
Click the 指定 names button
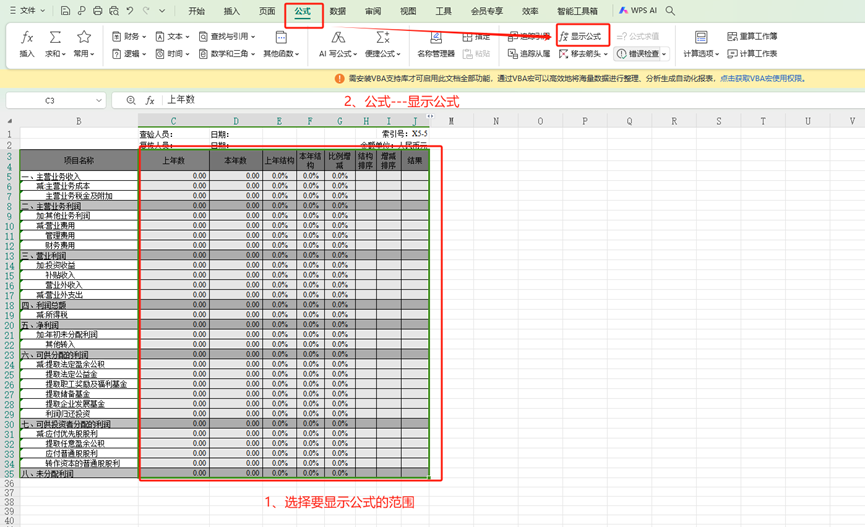[476, 36]
